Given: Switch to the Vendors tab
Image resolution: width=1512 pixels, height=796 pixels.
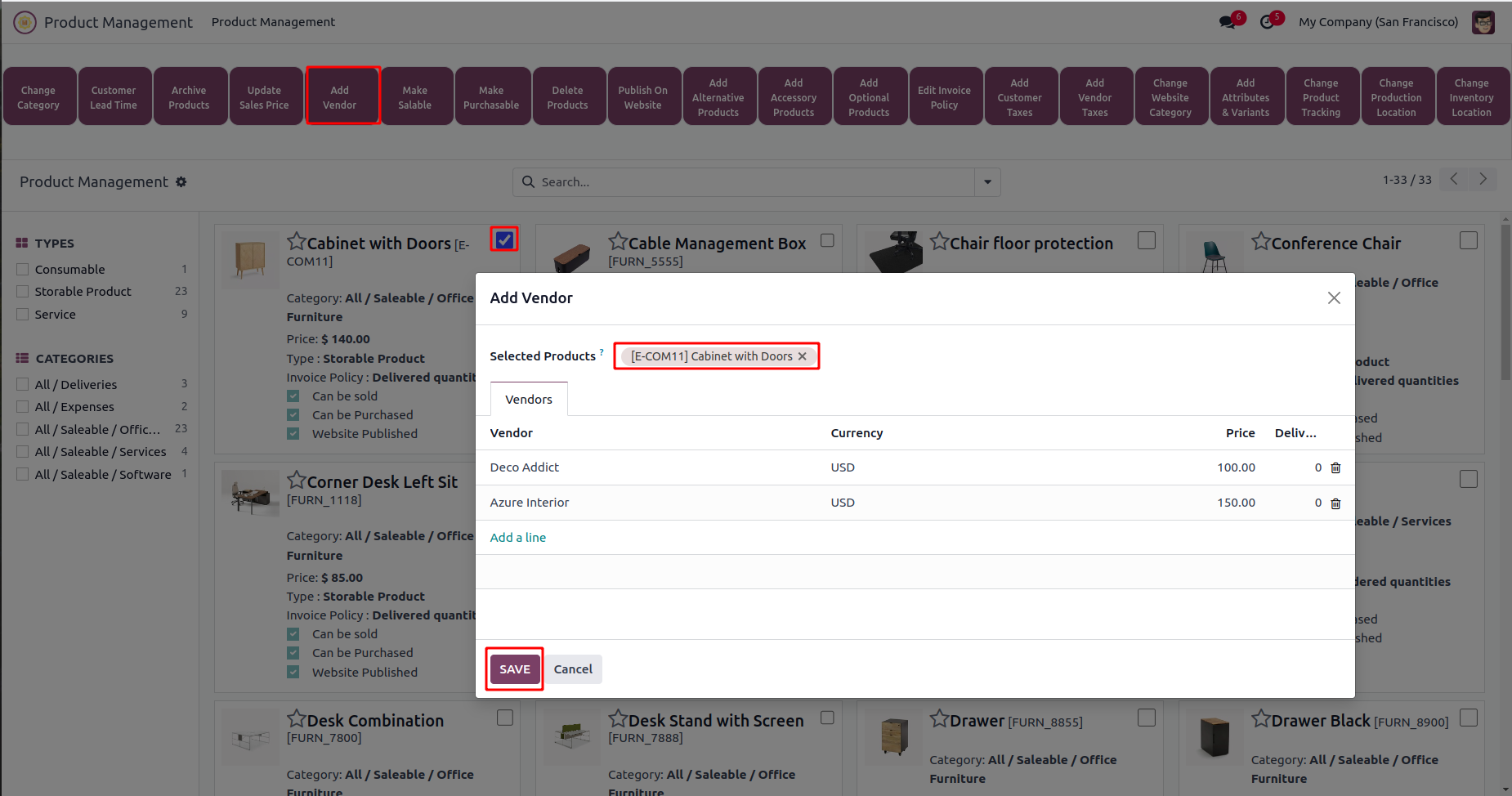Looking at the screenshot, I should (529, 400).
